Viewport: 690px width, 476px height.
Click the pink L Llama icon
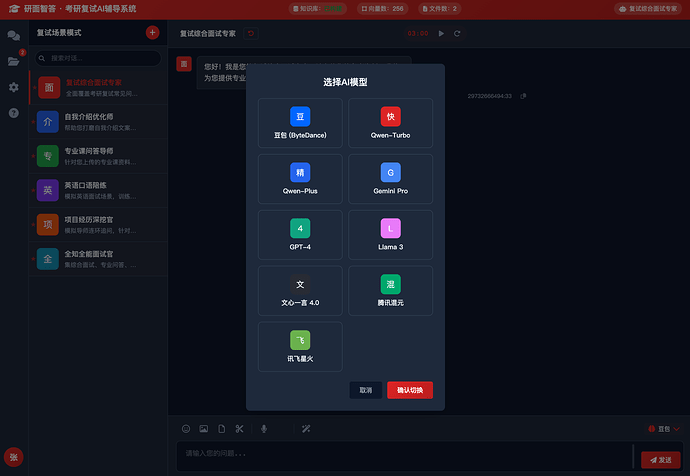390,228
